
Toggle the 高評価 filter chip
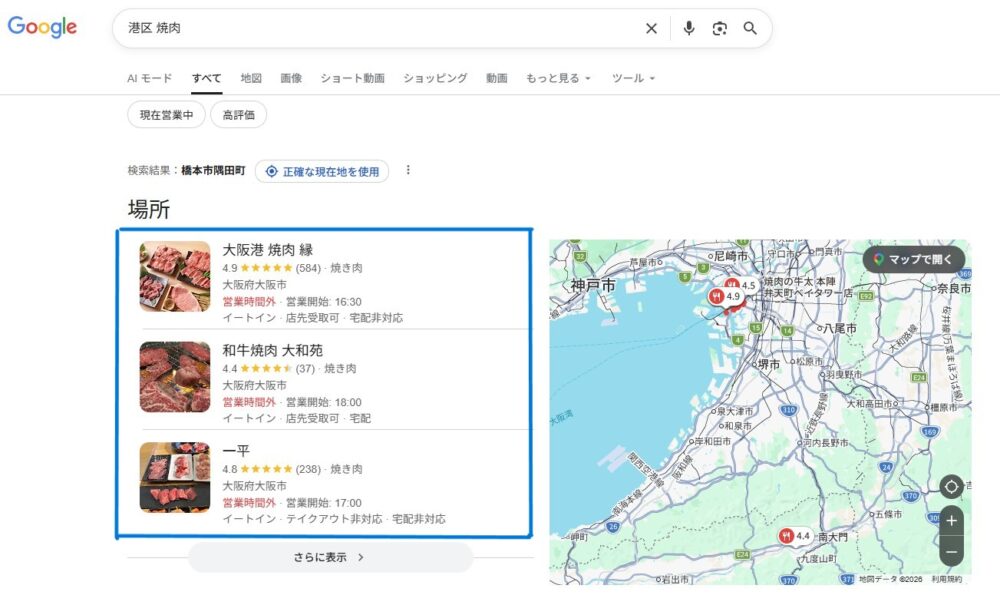[238, 115]
